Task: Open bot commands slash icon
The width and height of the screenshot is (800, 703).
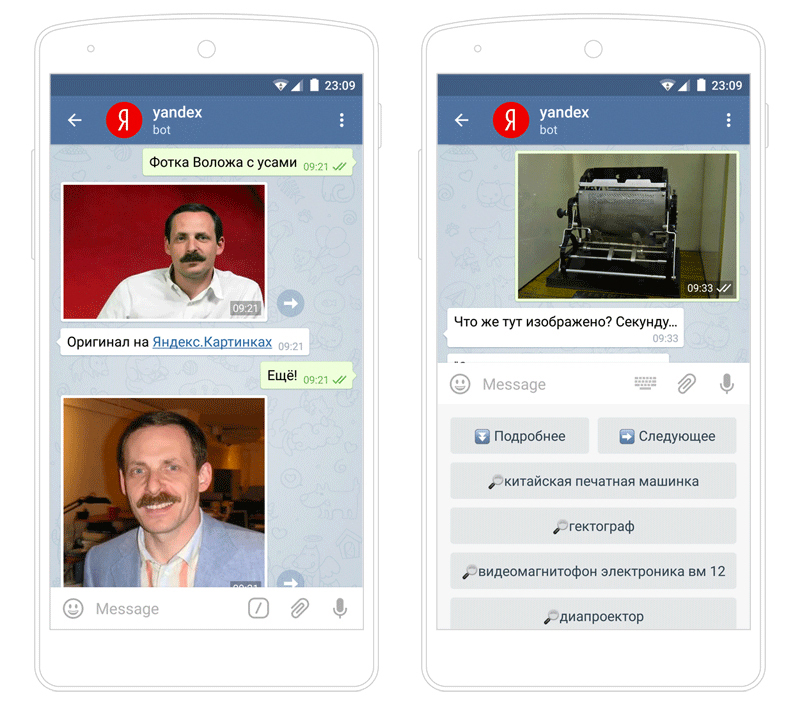Action: tap(258, 608)
